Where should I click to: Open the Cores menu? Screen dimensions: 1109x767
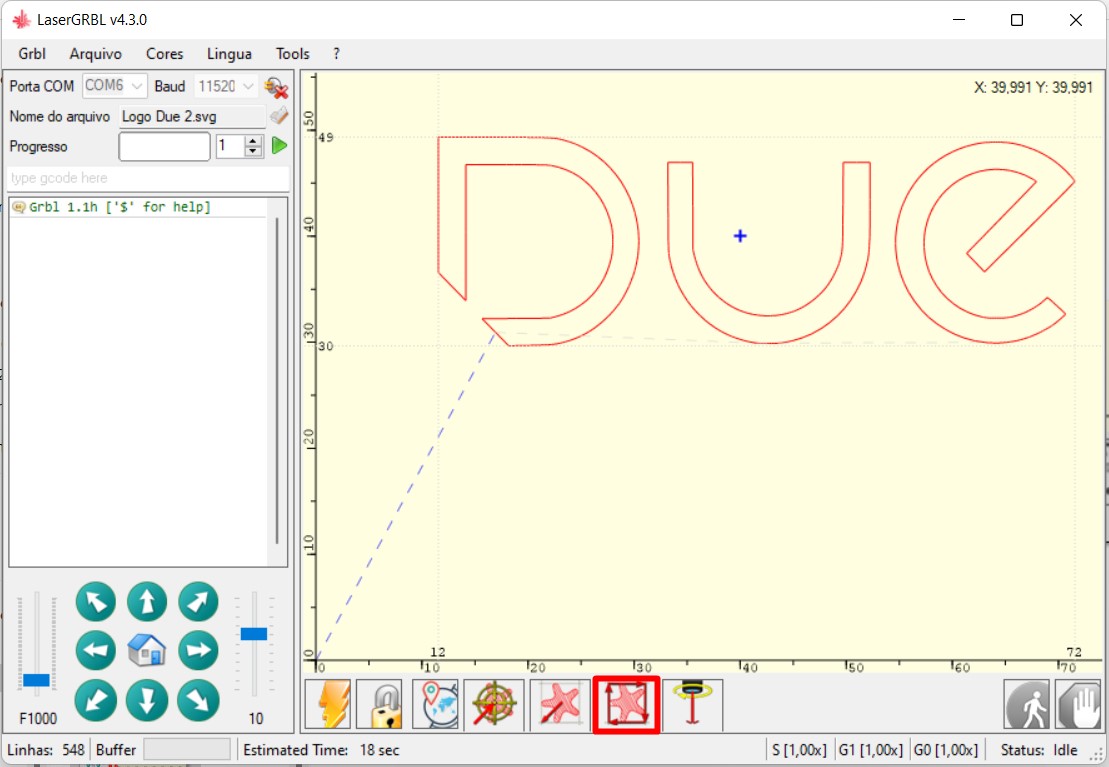pos(165,54)
